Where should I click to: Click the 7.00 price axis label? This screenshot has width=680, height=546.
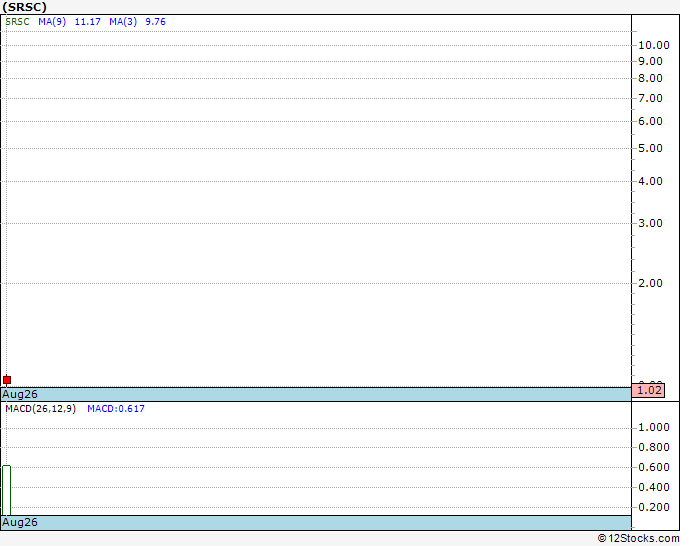651,98
